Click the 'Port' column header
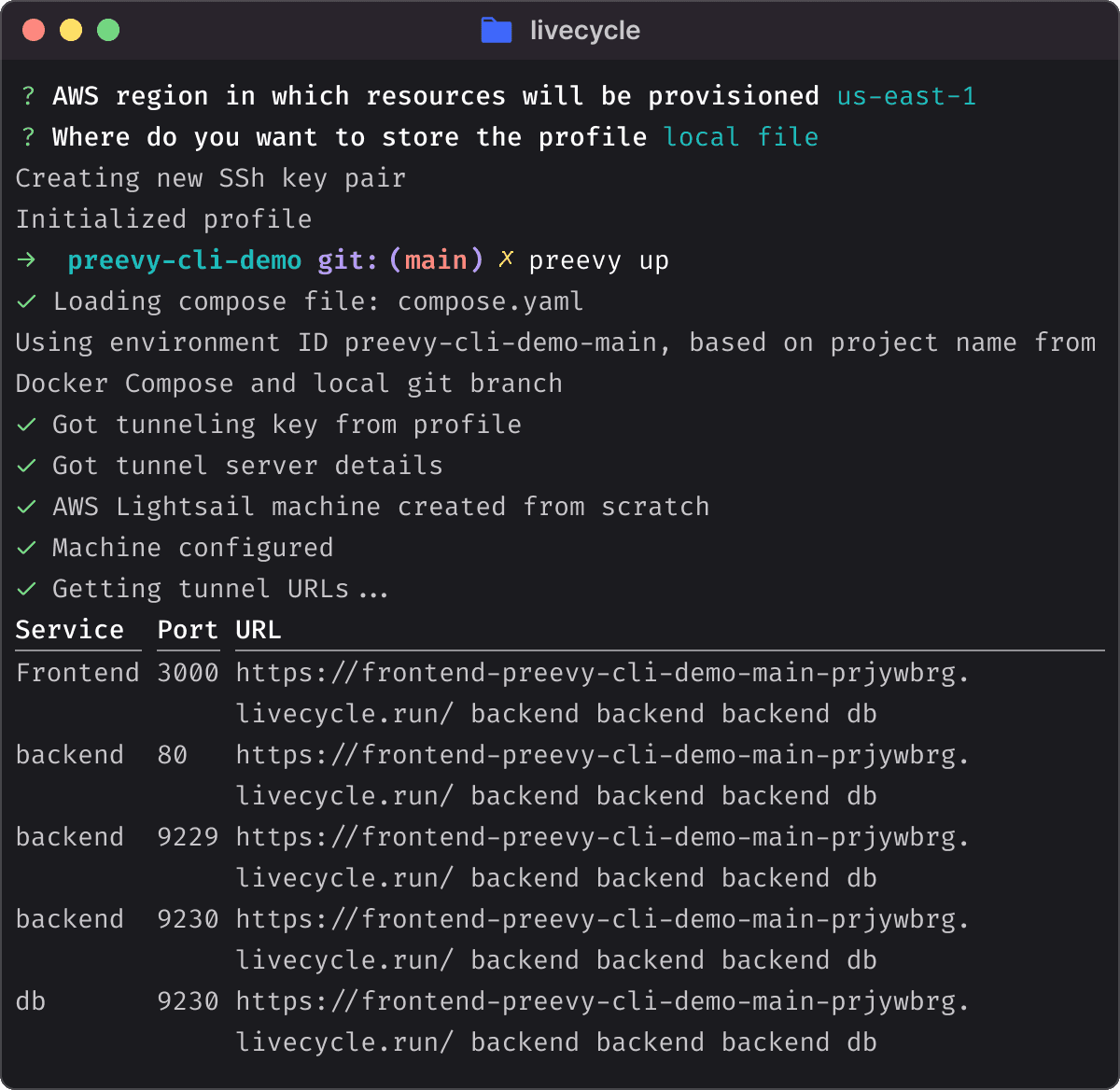Viewport: 1120px width, 1090px height. 188,630
